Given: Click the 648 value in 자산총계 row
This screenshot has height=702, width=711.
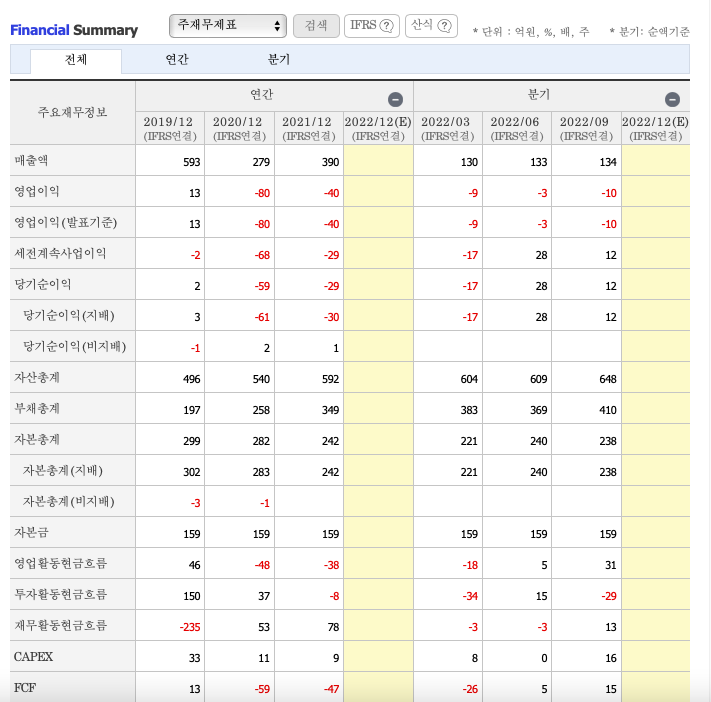Looking at the screenshot, I should 608,379.
